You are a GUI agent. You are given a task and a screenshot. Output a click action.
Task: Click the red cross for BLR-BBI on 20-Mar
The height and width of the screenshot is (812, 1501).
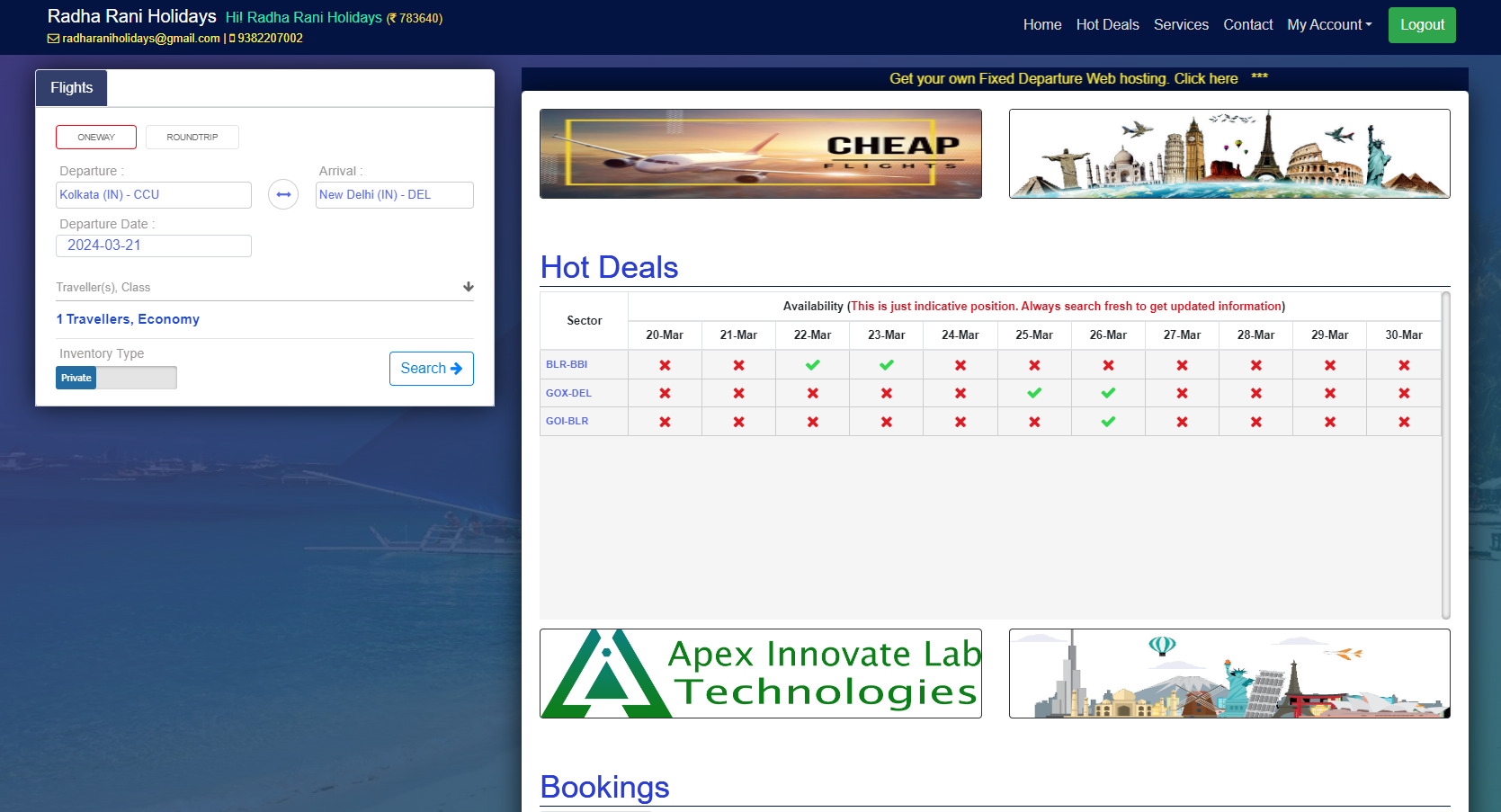[665, 364]
